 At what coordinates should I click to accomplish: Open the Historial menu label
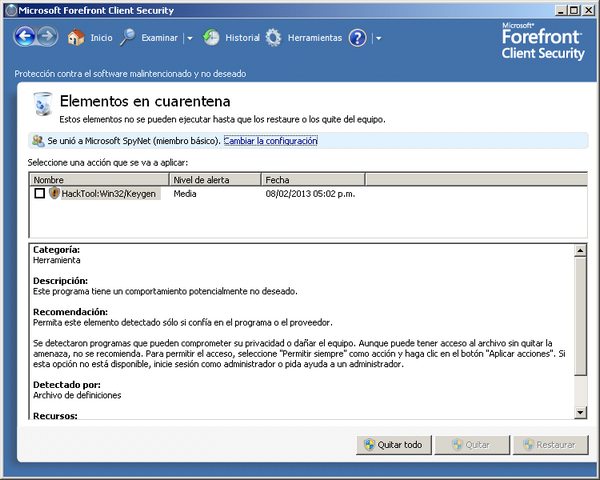(242, 38)
